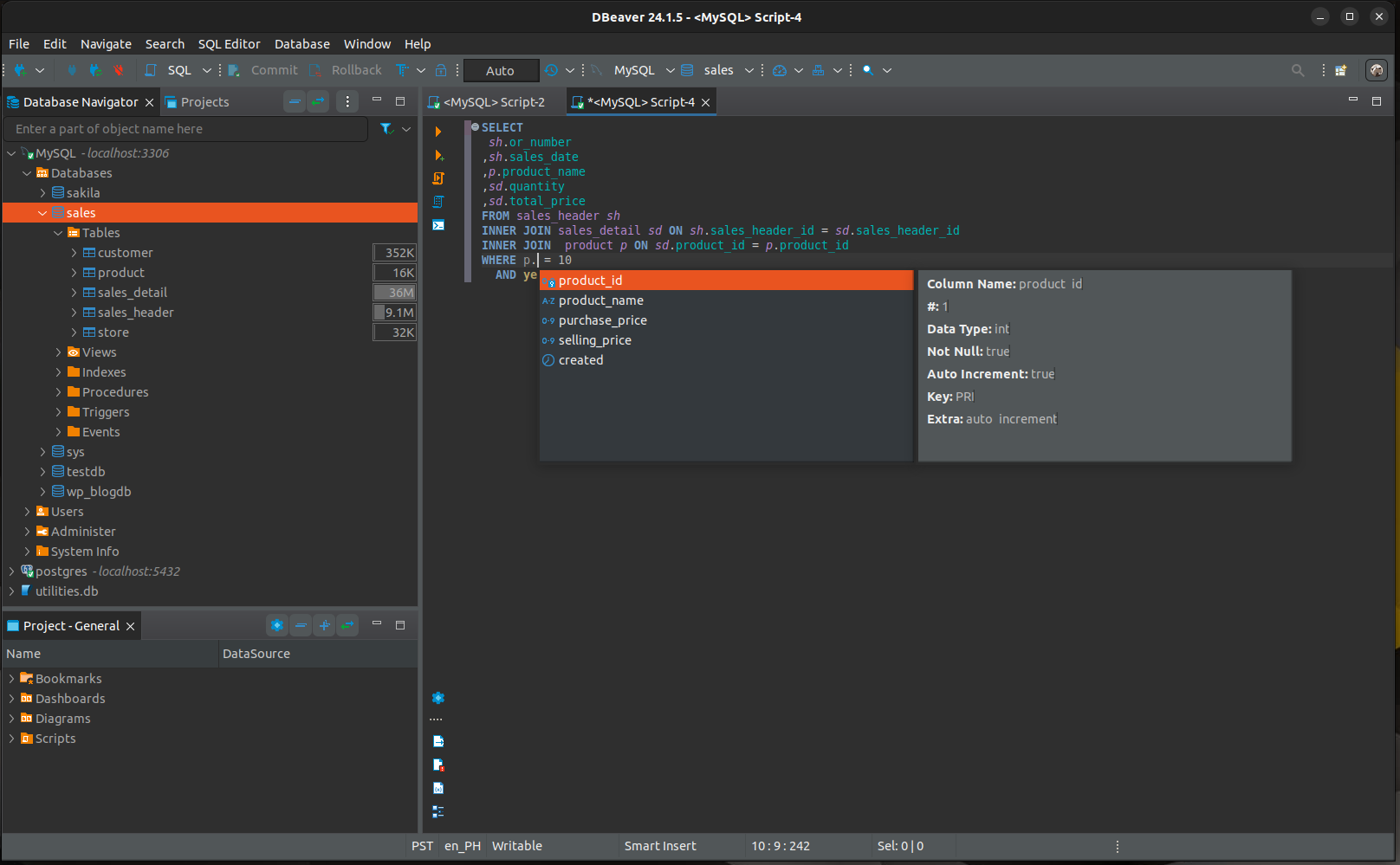Open navigator filter funnel icon
The height and width of the screenshot is (865, 1400).
[386, 129]
